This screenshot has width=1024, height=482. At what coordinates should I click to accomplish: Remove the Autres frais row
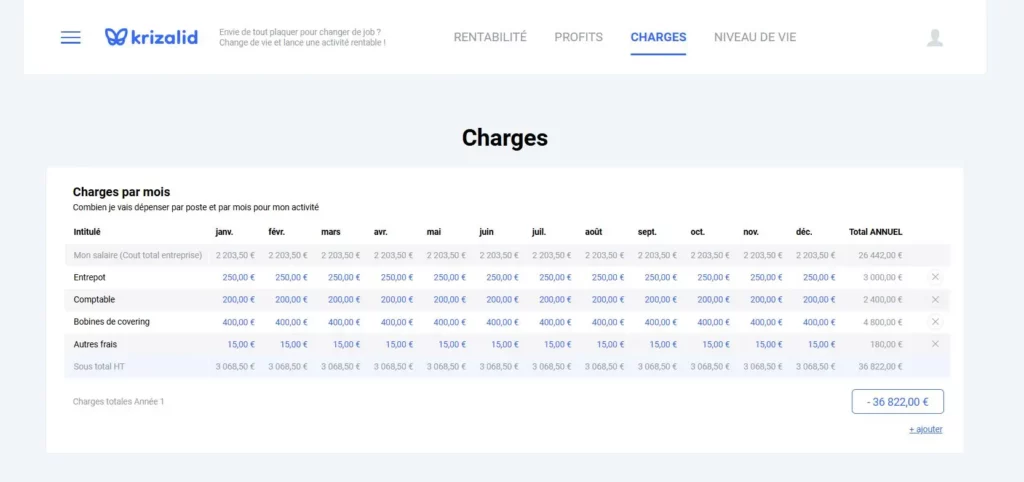pos(935,344)
